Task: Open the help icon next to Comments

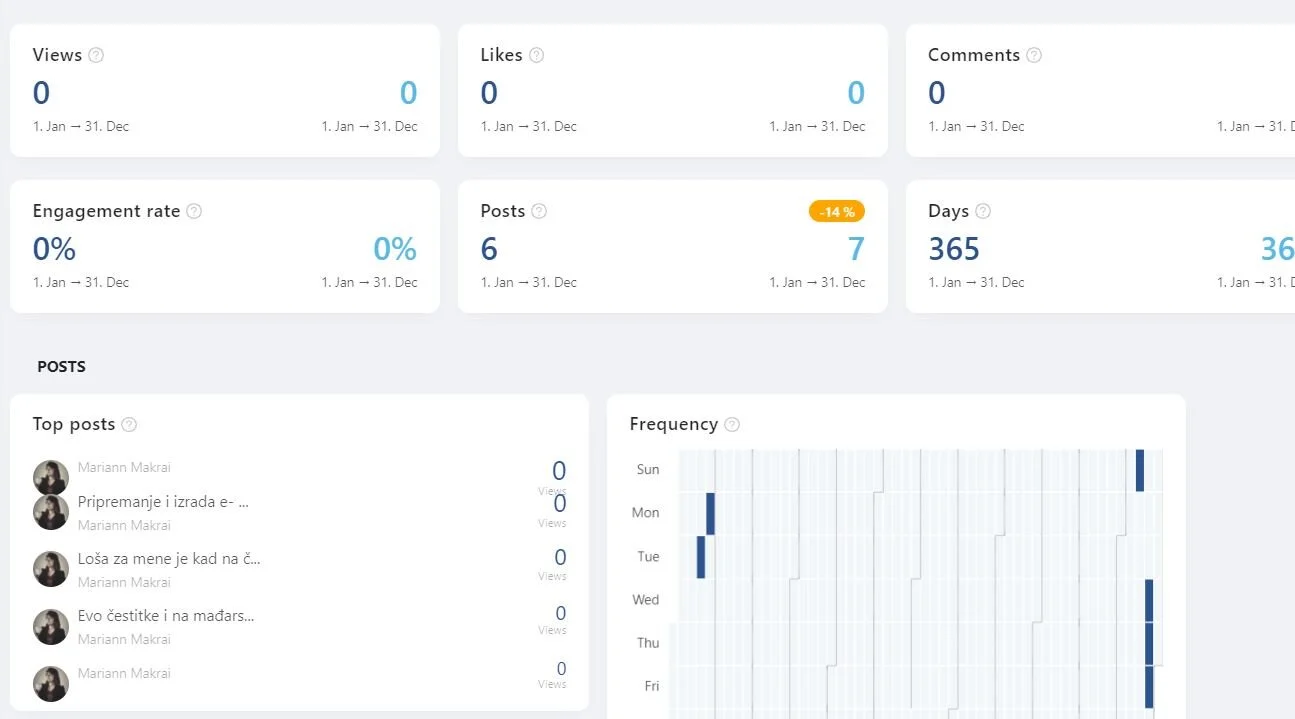Action: click(1034, 55)
